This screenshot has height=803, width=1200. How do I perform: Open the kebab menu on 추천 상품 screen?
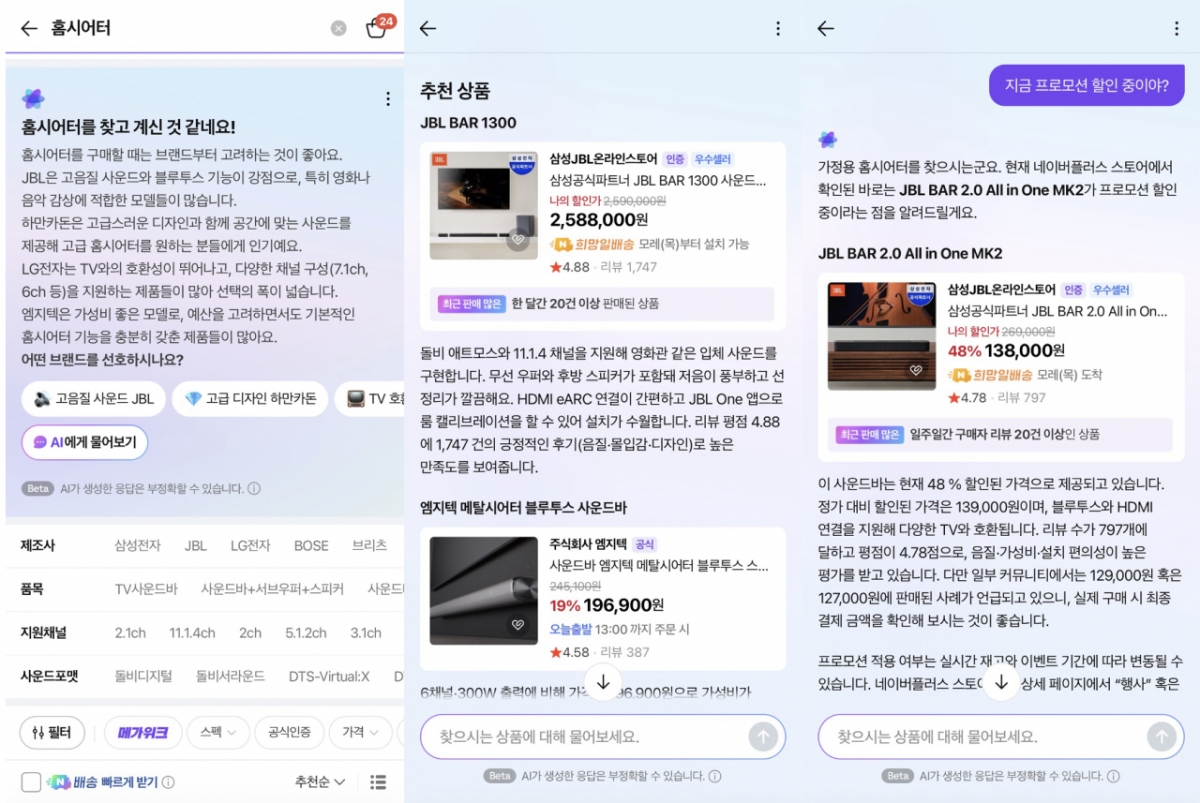point(778,29)
